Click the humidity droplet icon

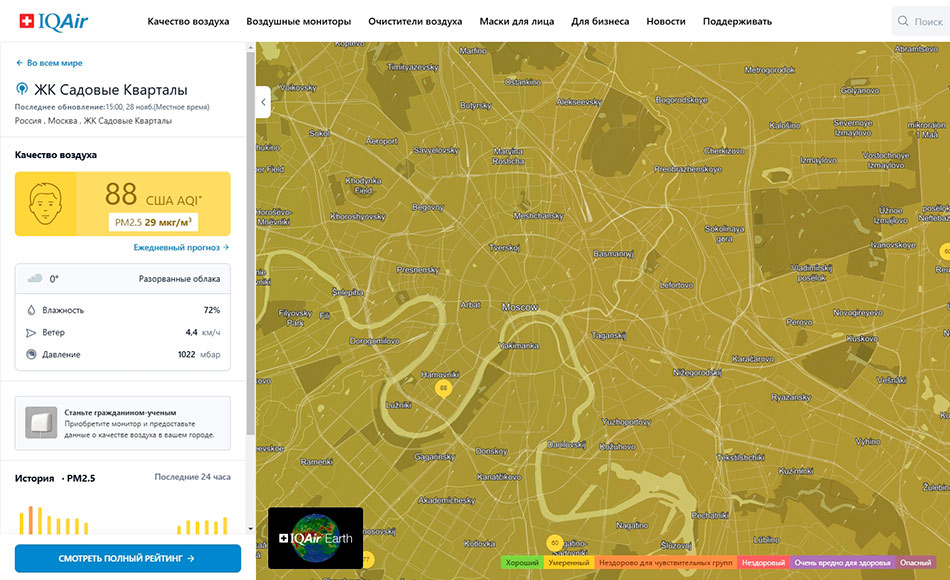[x=31, y=310]
